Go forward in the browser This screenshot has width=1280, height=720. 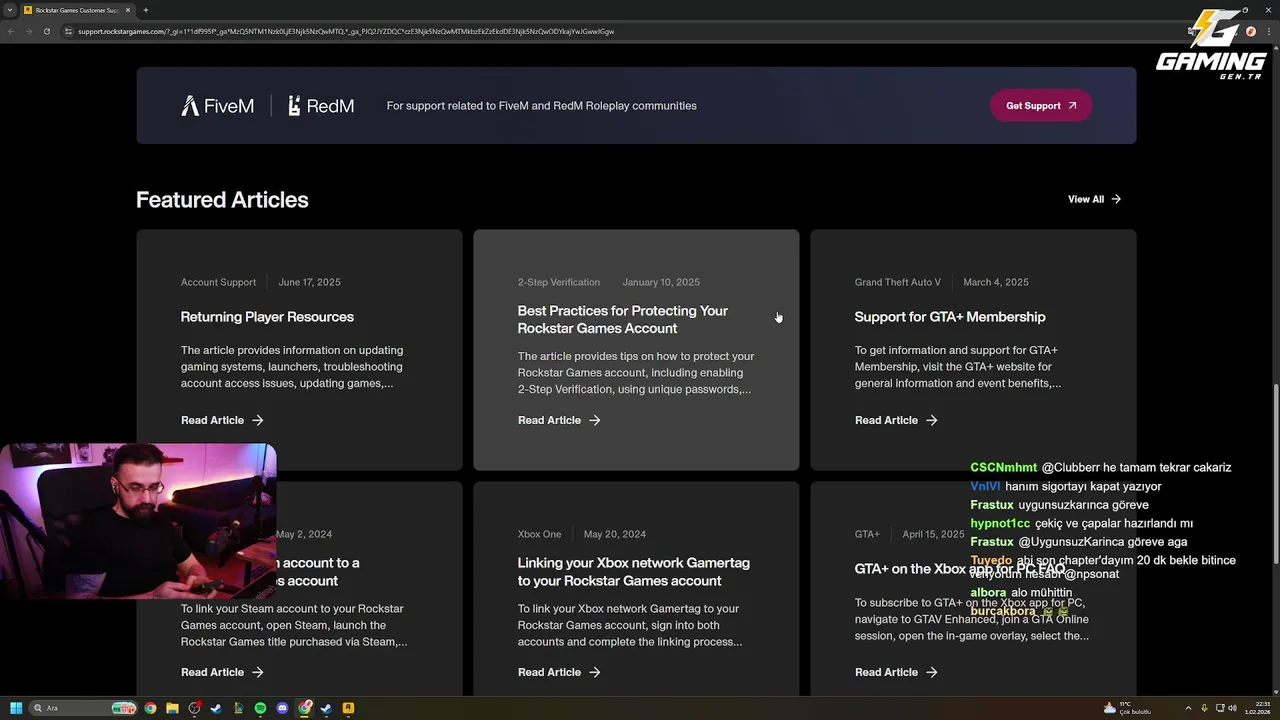(x=28, y=31)
